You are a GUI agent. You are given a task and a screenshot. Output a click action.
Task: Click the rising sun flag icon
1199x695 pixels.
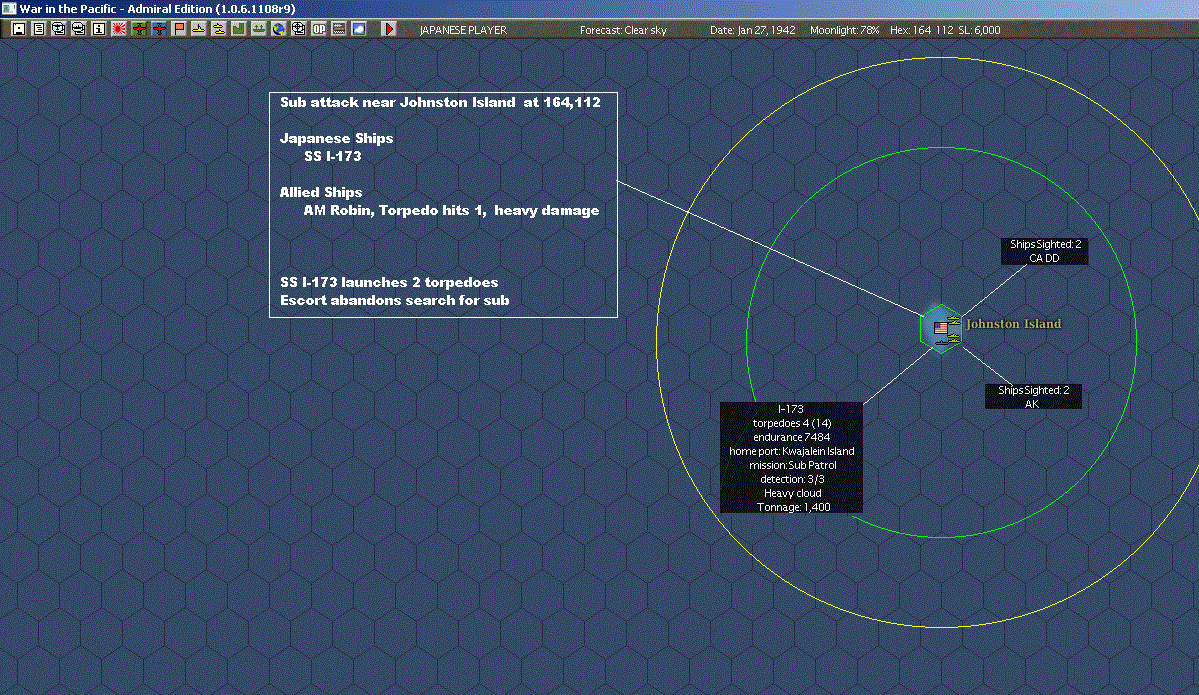coord(119,29)
